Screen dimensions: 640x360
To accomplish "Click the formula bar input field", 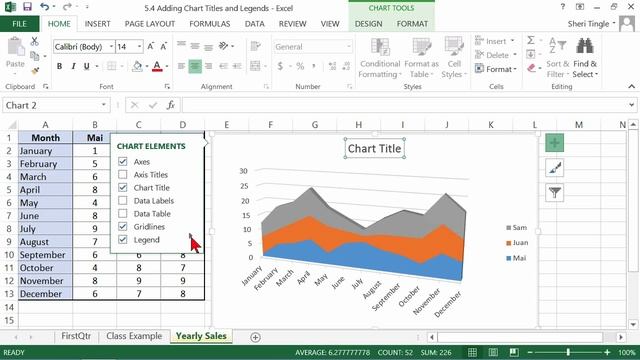I will coord(403,105).
